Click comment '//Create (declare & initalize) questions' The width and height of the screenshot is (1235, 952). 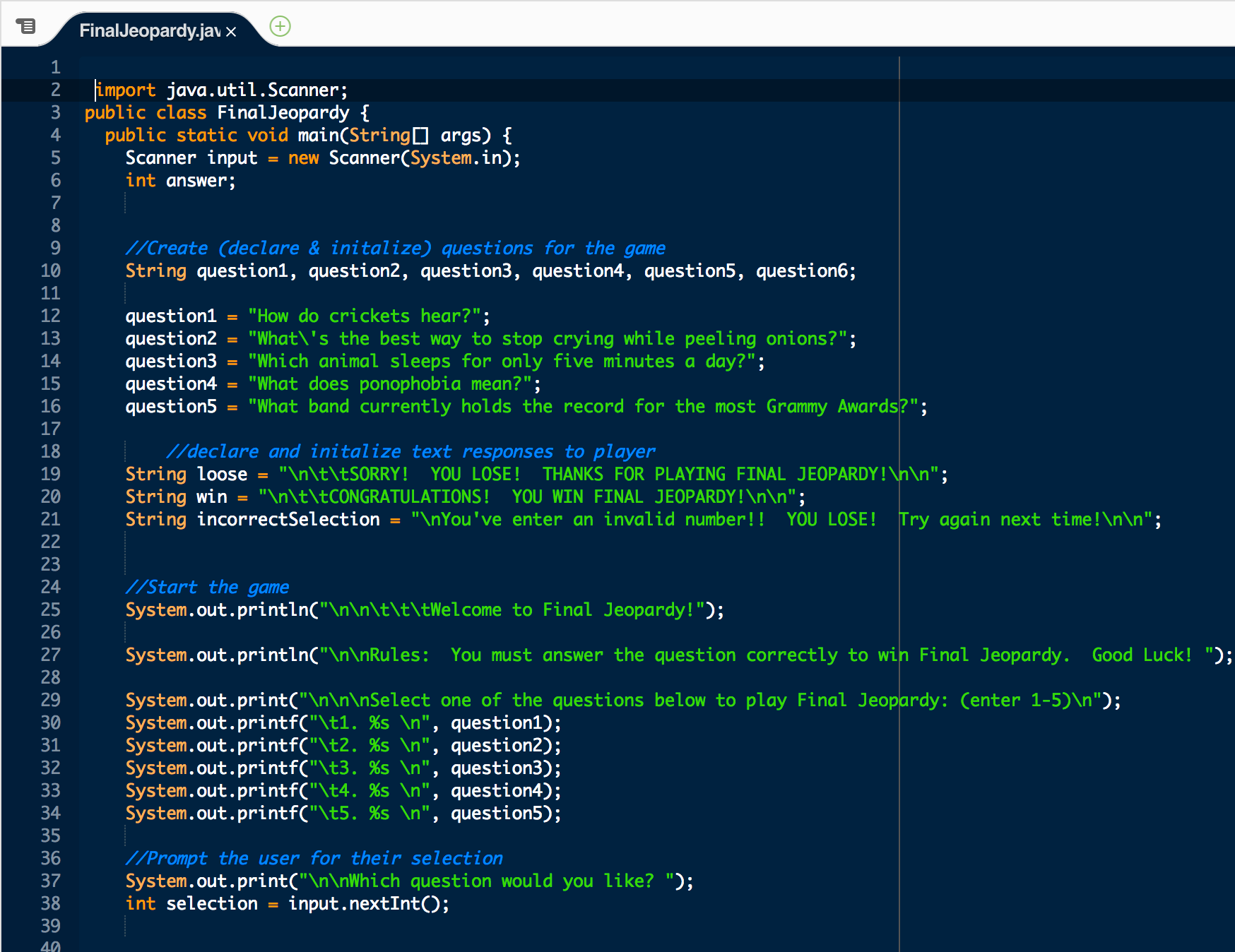click(329, 249)
